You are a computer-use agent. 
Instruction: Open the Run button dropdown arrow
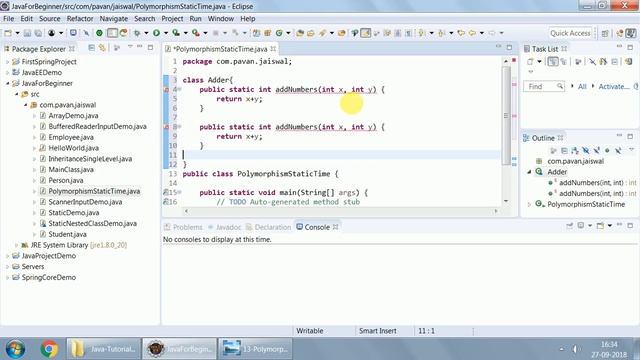[166, 33]
